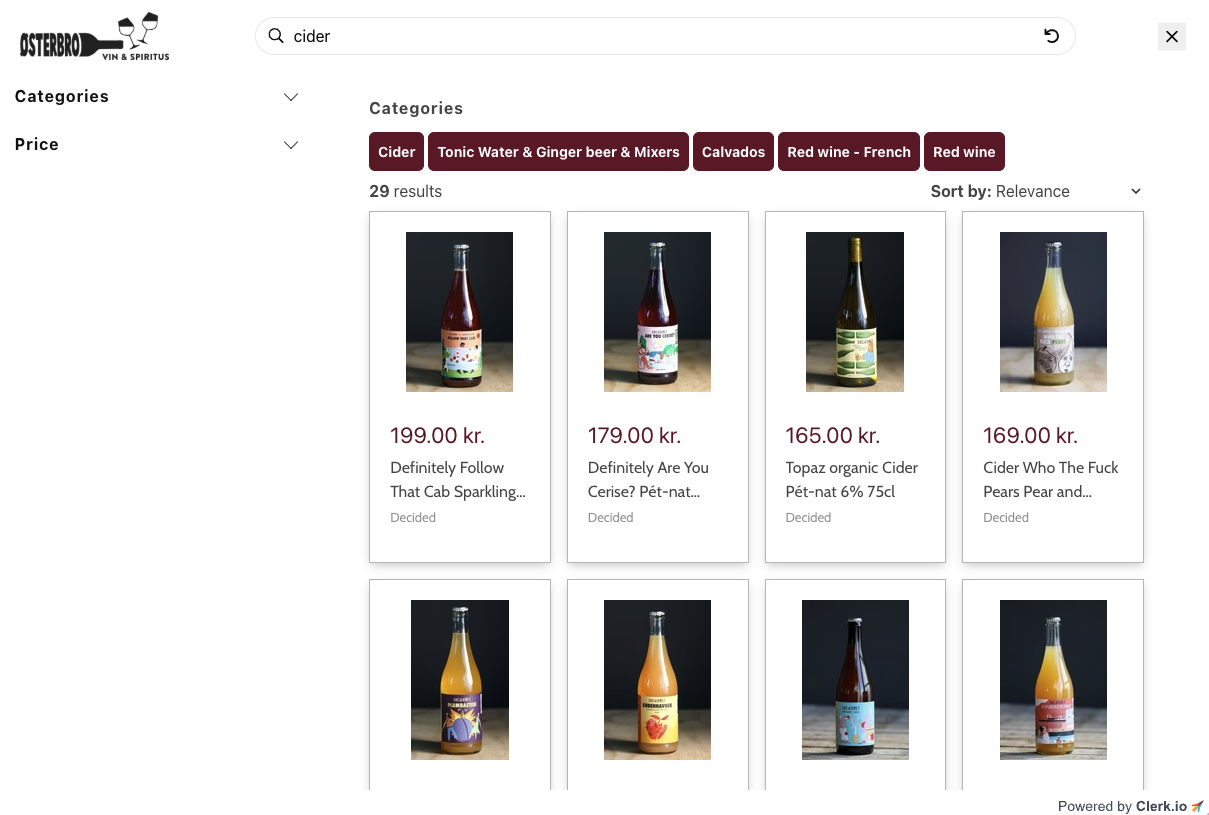Click the Price filter label in sidebar
This screenshot has width=1209, height=815.
coord(37,145)
